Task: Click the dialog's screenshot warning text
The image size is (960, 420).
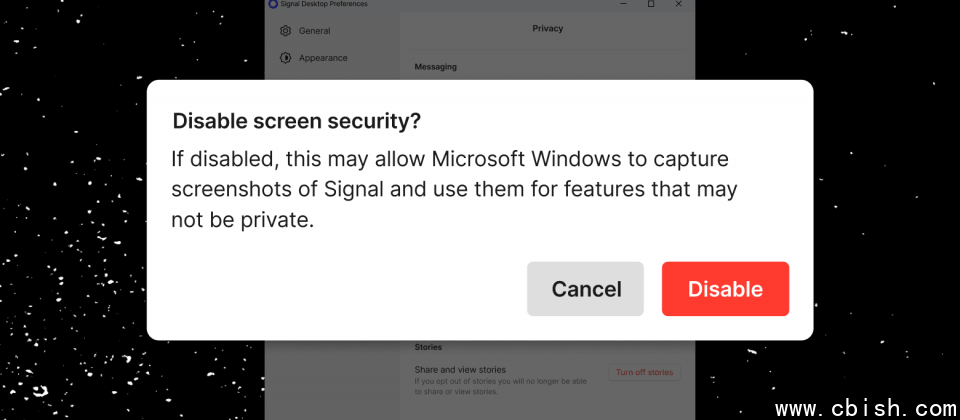Action: [x=454, y=190]
